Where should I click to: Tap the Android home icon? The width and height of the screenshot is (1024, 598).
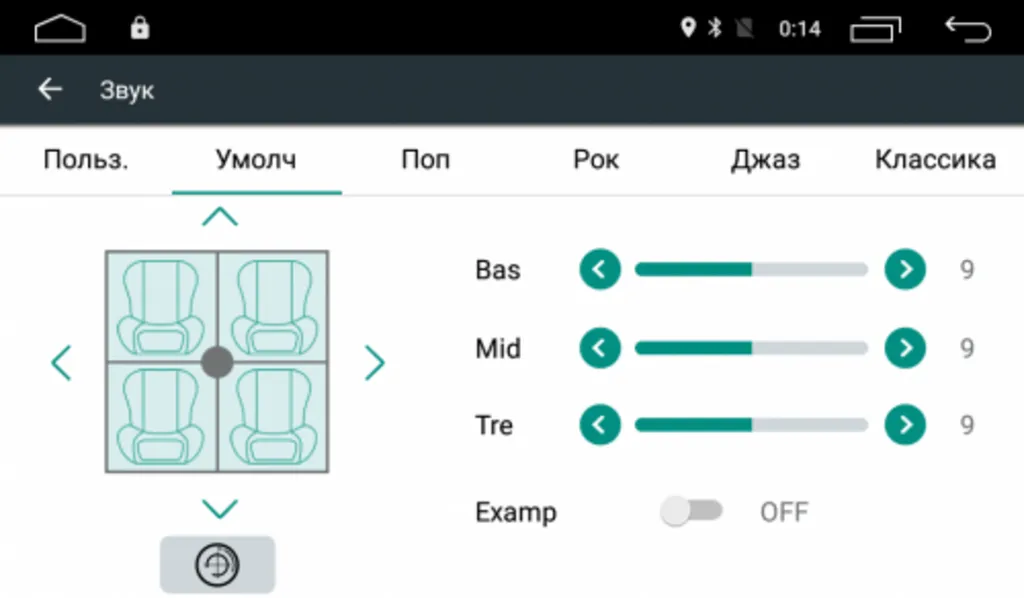click(61, 29)
